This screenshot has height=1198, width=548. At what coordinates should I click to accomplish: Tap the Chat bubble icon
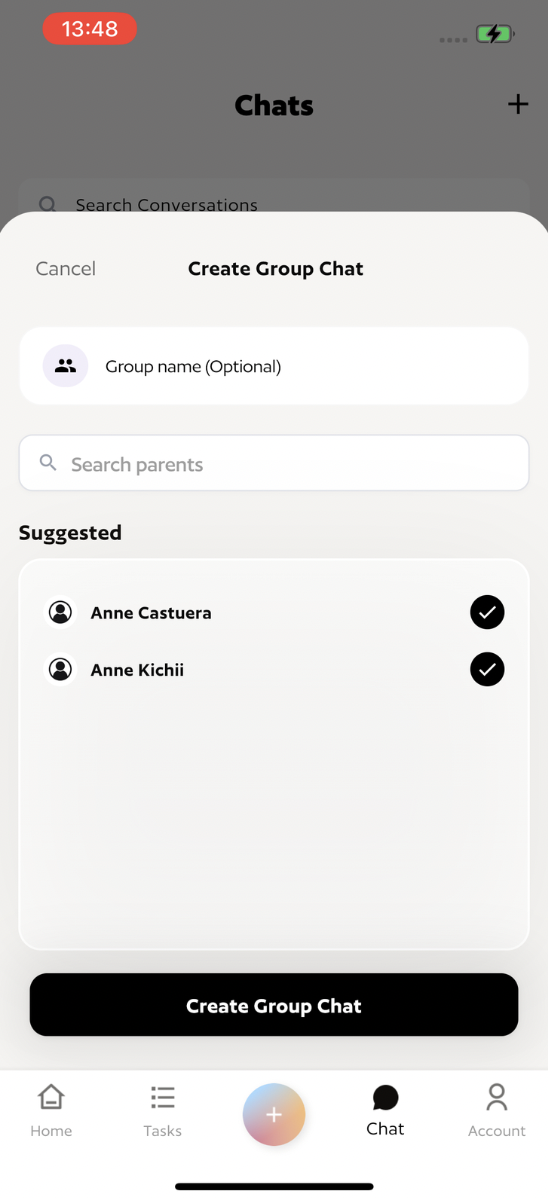[x=385, y=1098]
